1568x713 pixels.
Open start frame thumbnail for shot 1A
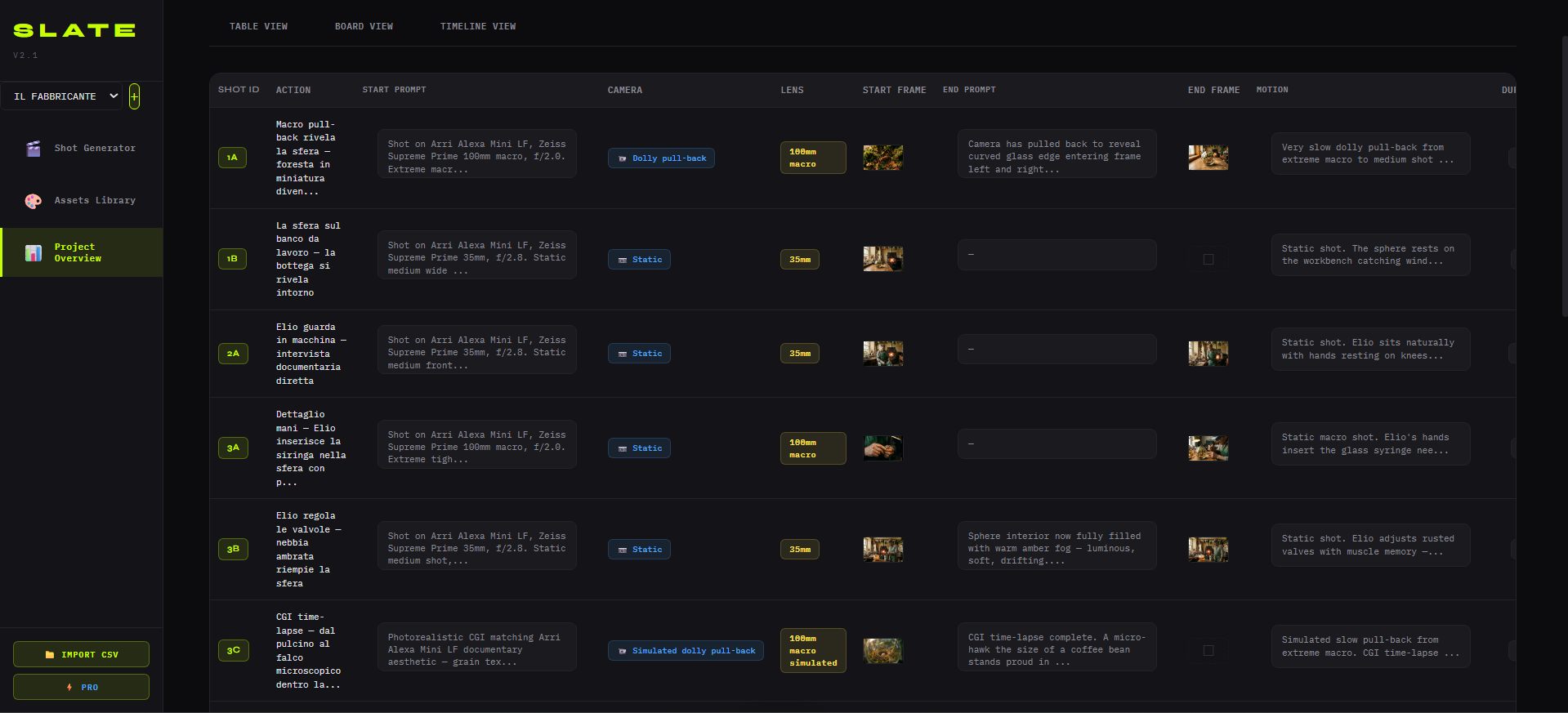pos(882,158)
